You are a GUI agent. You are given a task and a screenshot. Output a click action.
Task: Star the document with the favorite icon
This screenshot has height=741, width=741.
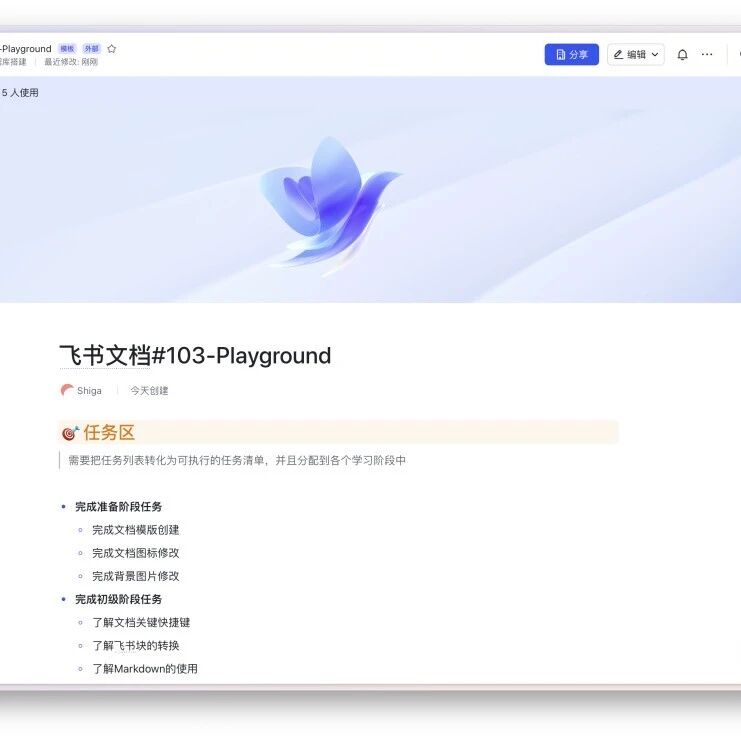tap(112, 49)
